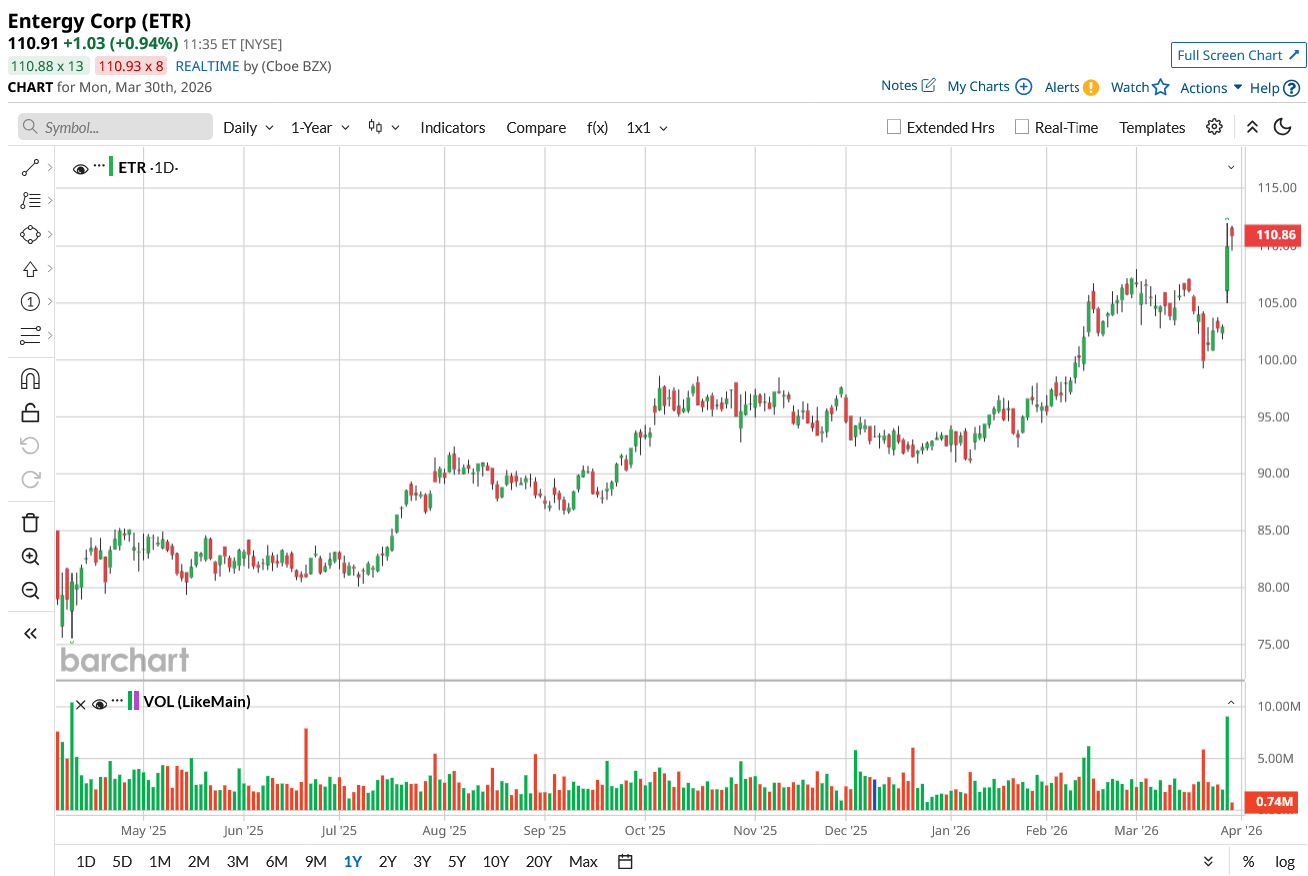1308x876 pixels.
Task: Collapse the left drawing toolbar
Action: tap(30, 633)
